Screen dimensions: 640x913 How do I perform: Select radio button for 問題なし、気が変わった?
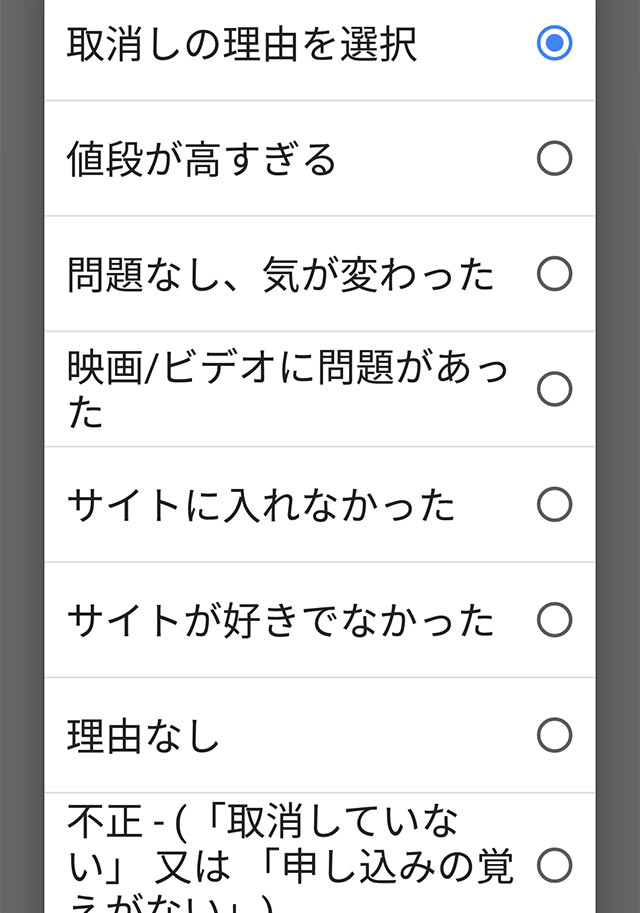coord(554,273)
